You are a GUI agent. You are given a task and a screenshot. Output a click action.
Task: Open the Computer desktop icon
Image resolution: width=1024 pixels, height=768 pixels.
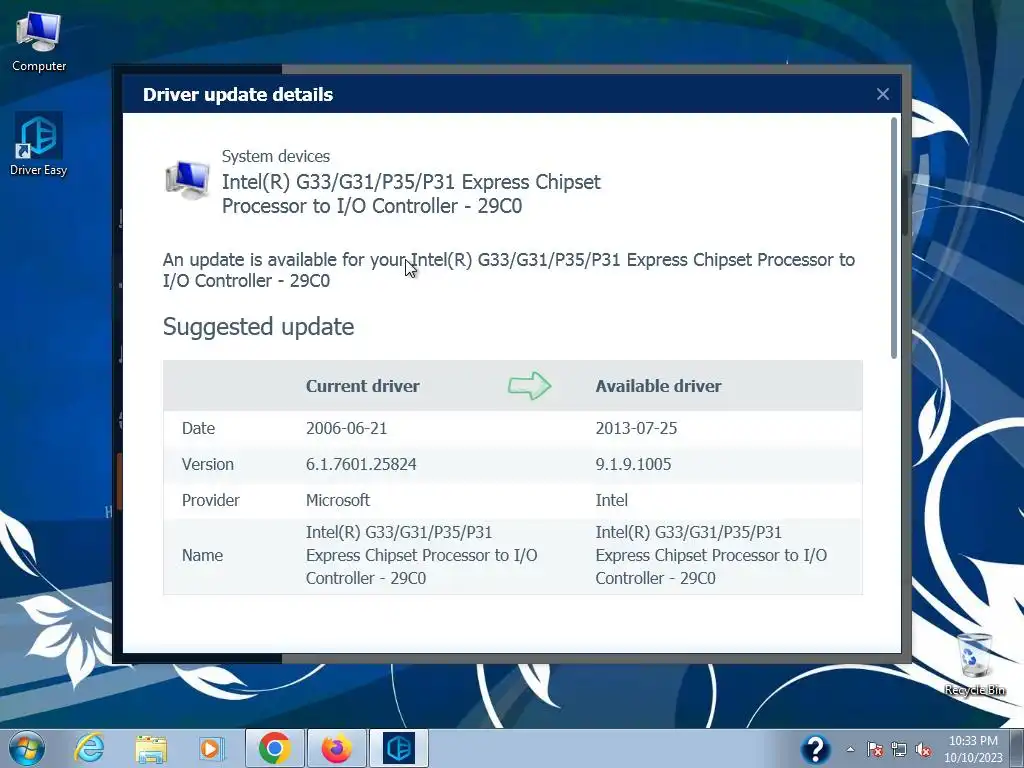[39, 42]
